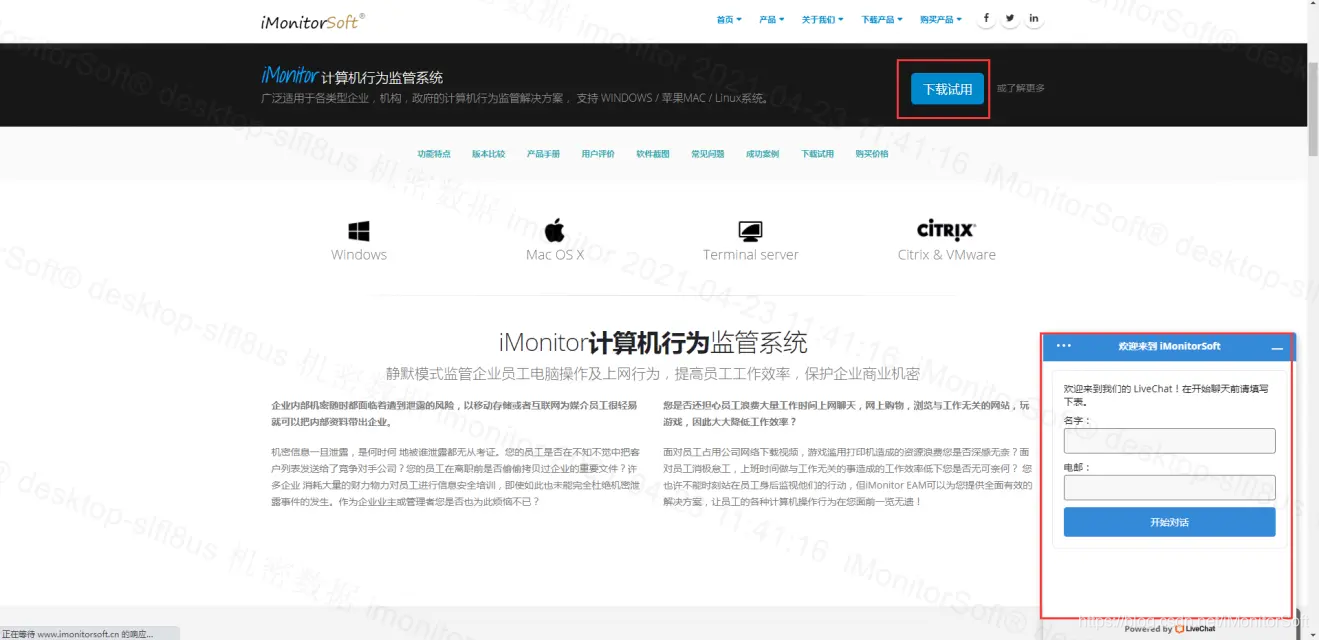1319x640 pixels.
Task: Focus the 电邮 email input field
Action: pos(1169,488)
